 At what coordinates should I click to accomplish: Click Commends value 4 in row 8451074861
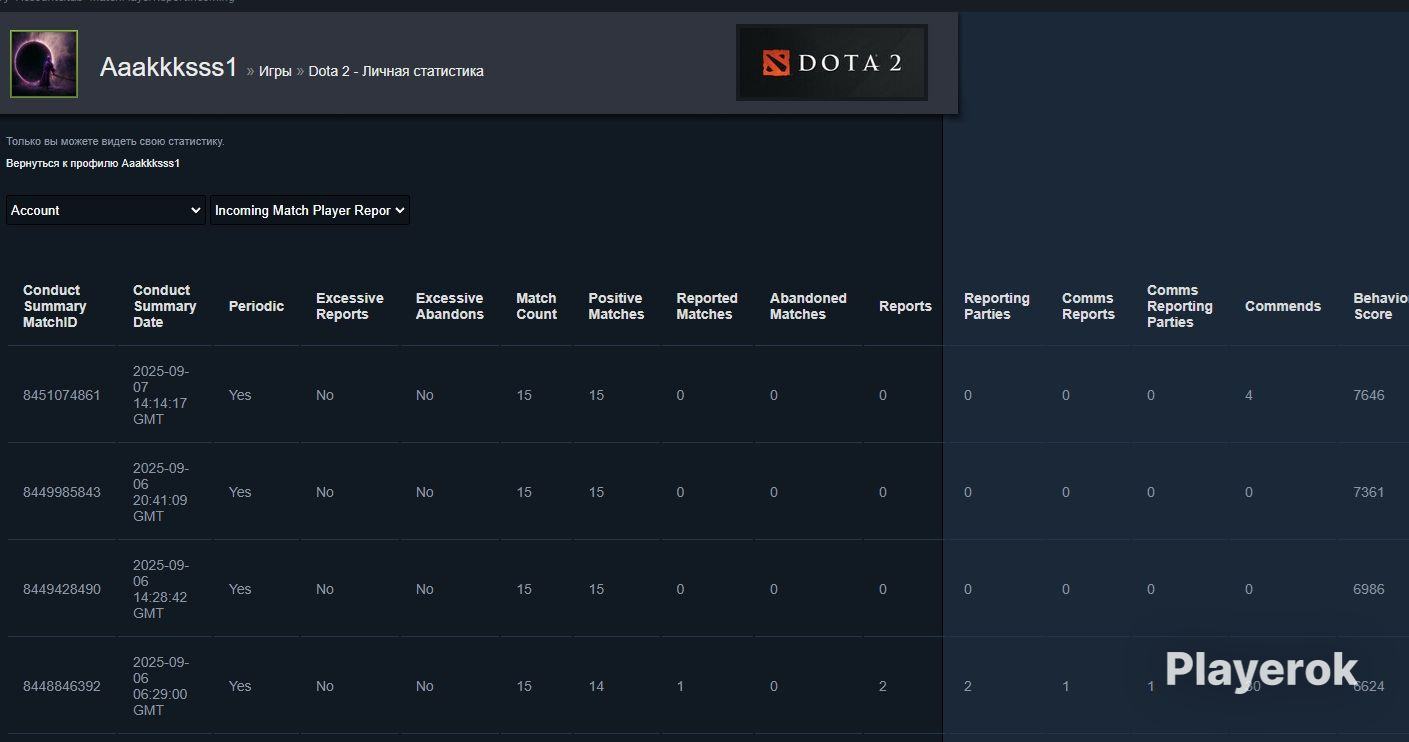pos(1249,395)
